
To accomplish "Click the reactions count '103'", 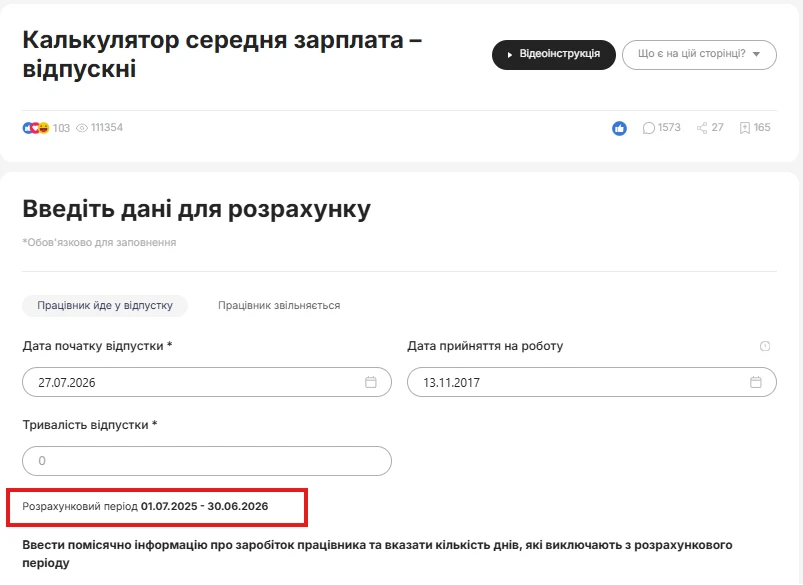I will [x=61, y=128].
